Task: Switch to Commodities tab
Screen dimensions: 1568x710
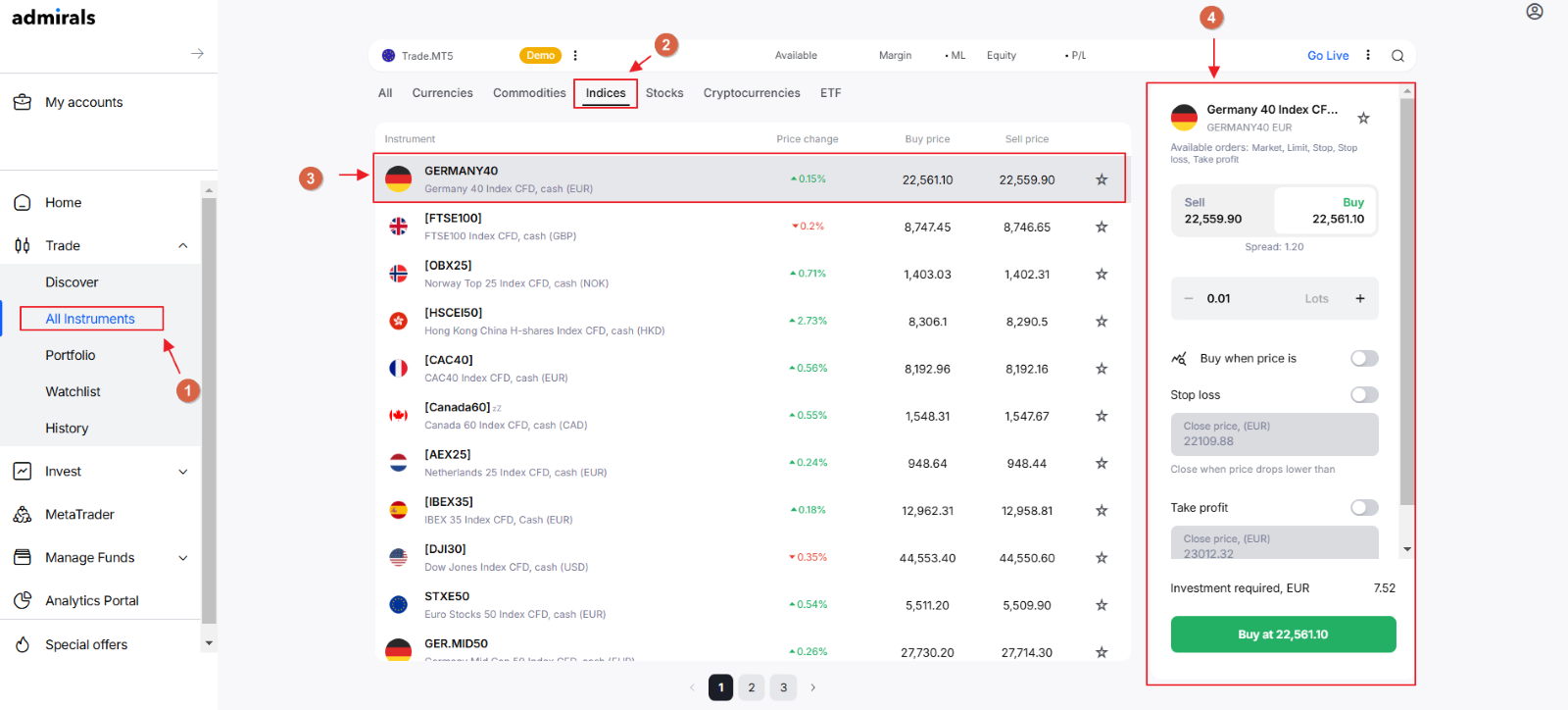Action: click(529, 93)
